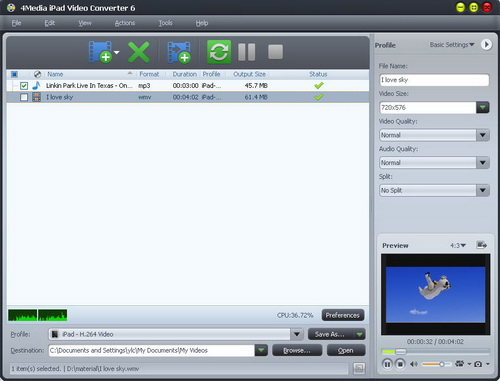Image resolution: width=500 pixels, height=381 pixels.
Task: Click the detach preview window icon
Action: coord(481,245)
